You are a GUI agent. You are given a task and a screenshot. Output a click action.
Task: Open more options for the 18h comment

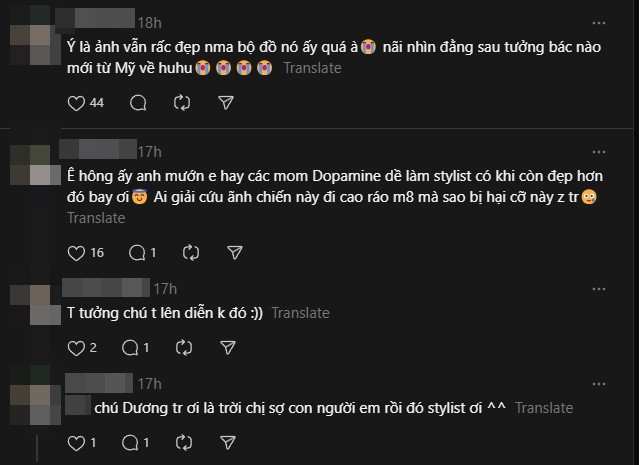598,22
